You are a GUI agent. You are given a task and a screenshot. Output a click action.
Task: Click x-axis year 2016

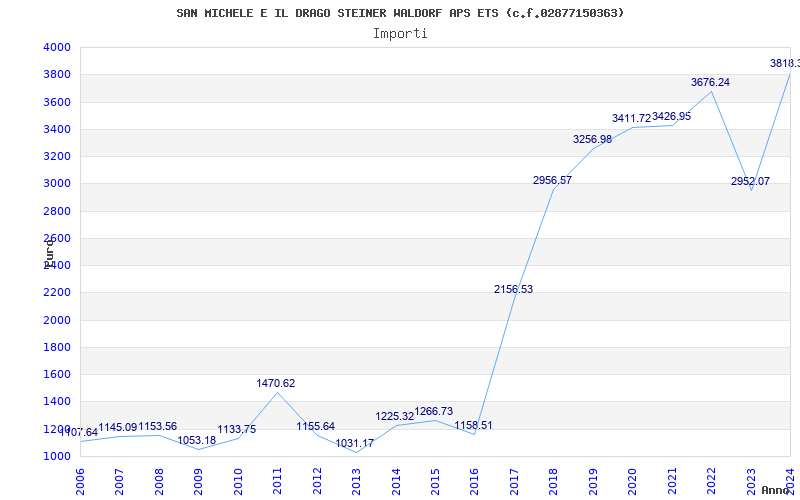click(474, 481)
